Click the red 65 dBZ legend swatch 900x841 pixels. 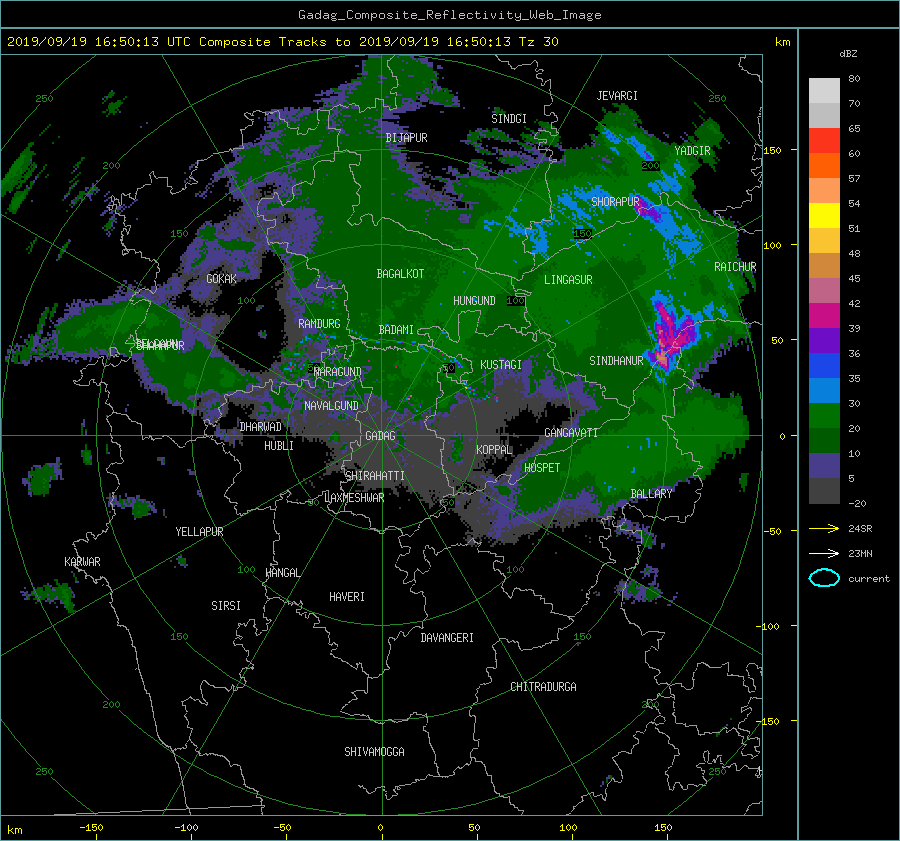click(x=824, y=140)
